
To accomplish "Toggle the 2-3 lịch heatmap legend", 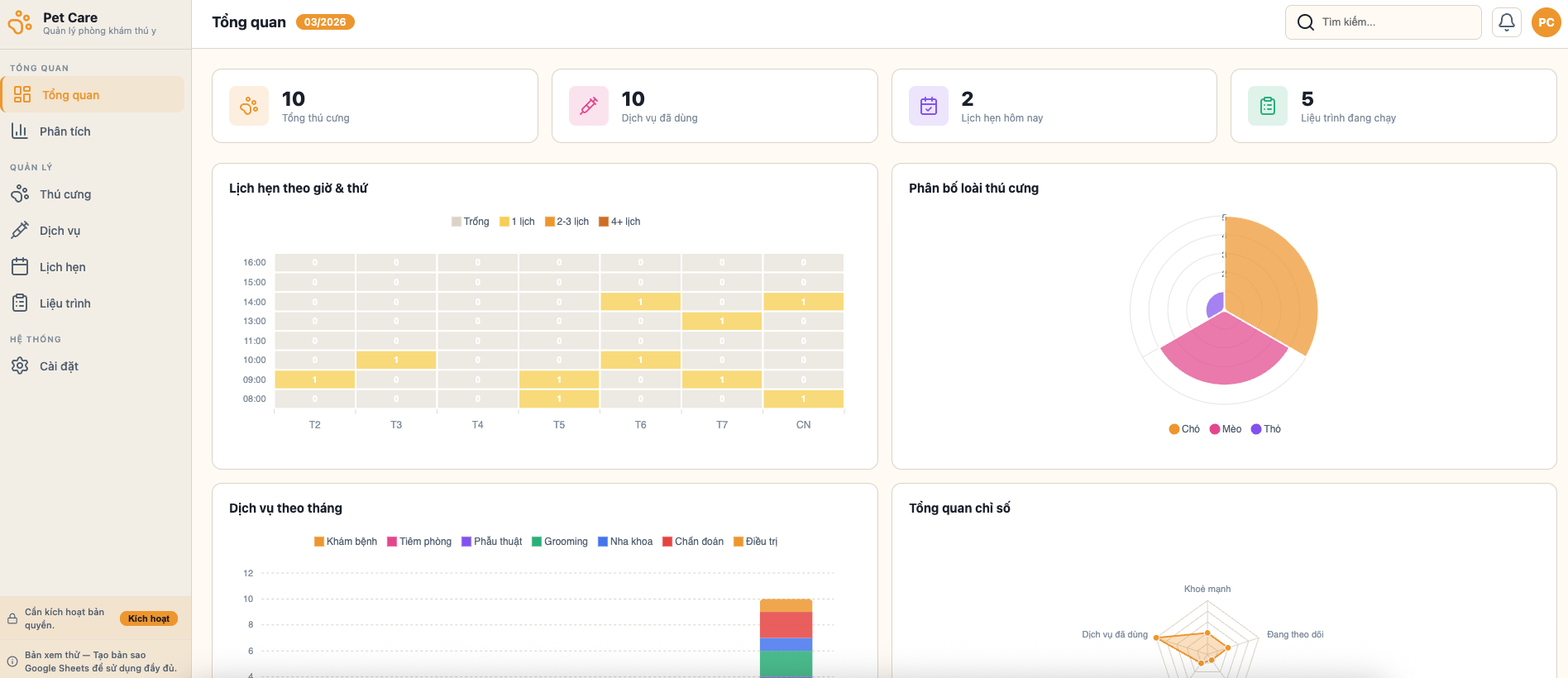I will click(567, 222).
